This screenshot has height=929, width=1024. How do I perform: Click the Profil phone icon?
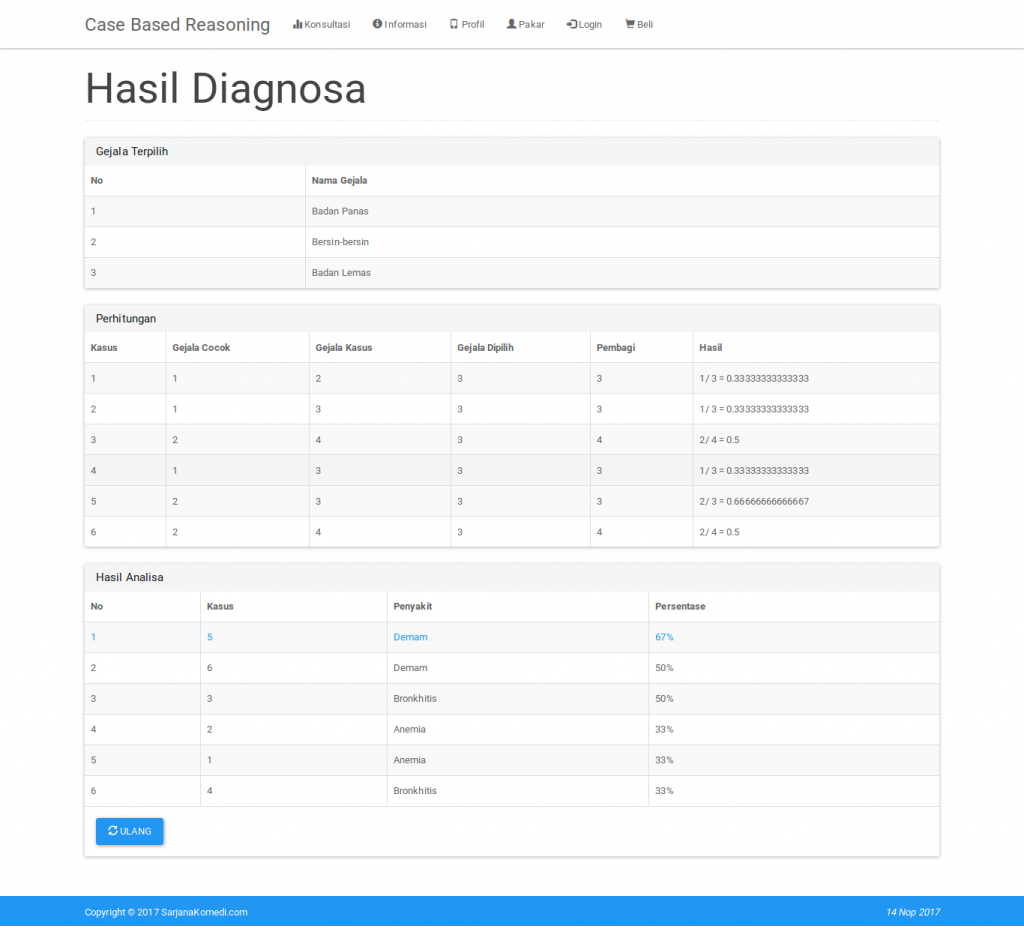(x=453, y=24)
